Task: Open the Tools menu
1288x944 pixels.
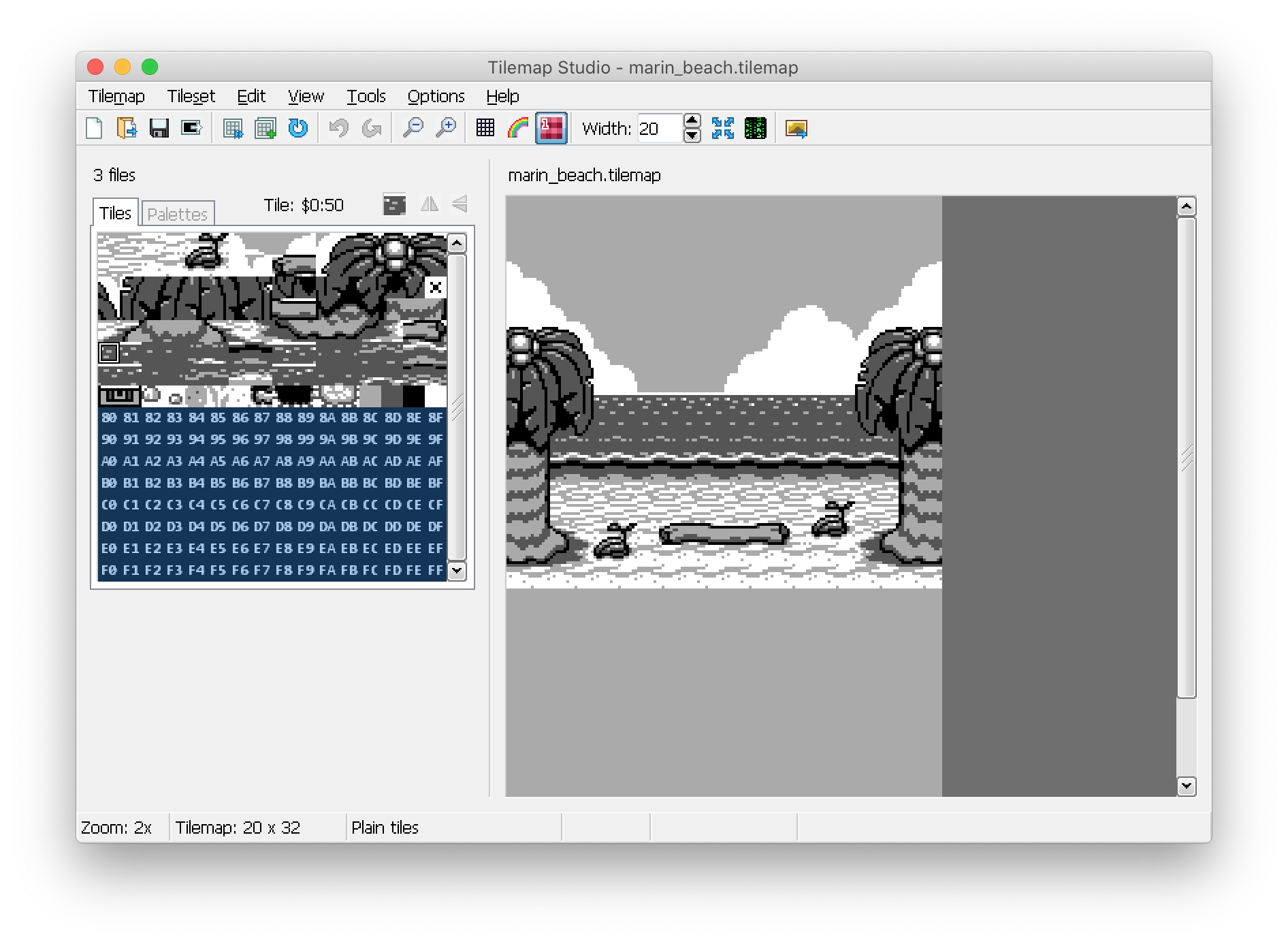Action: coord(366,96)
